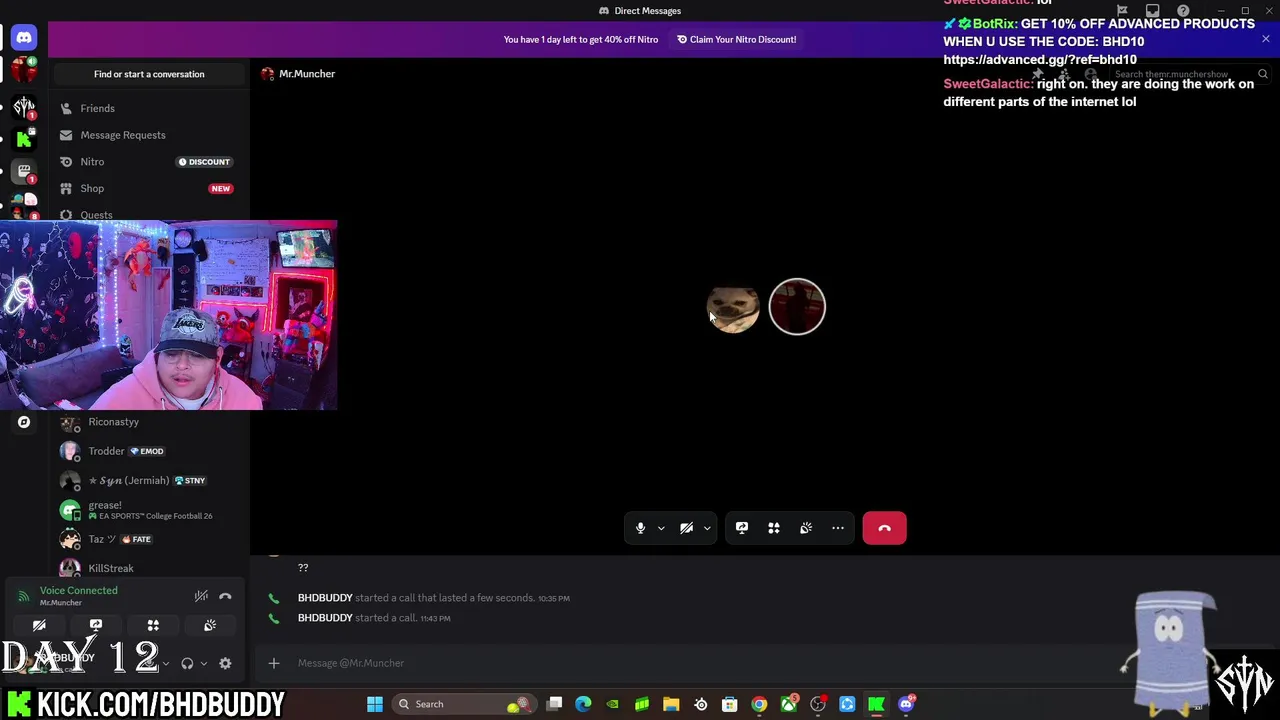Open Kick app from taskbar
This screenshot has width=1280, height=720.
pyautogui.click(x=876, y=704)
